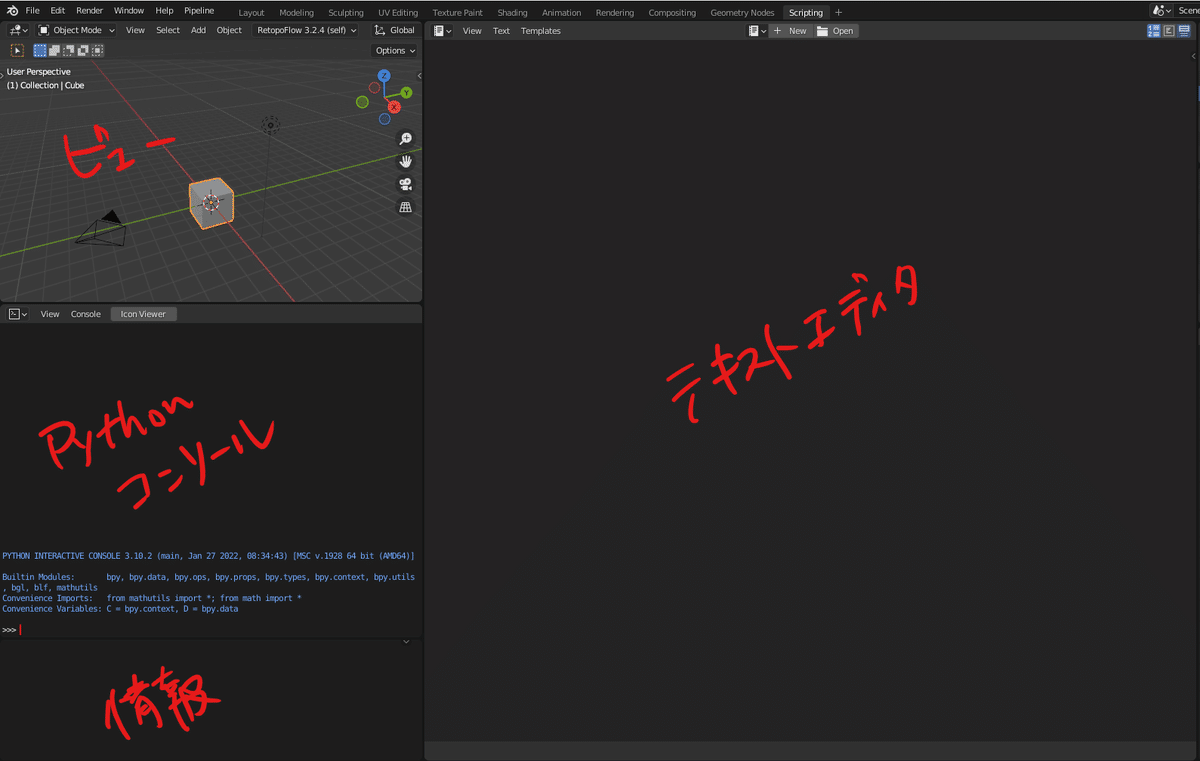Open the Global transform orientation dropdown
The image size is (1200, 761).
coord(395,30)
